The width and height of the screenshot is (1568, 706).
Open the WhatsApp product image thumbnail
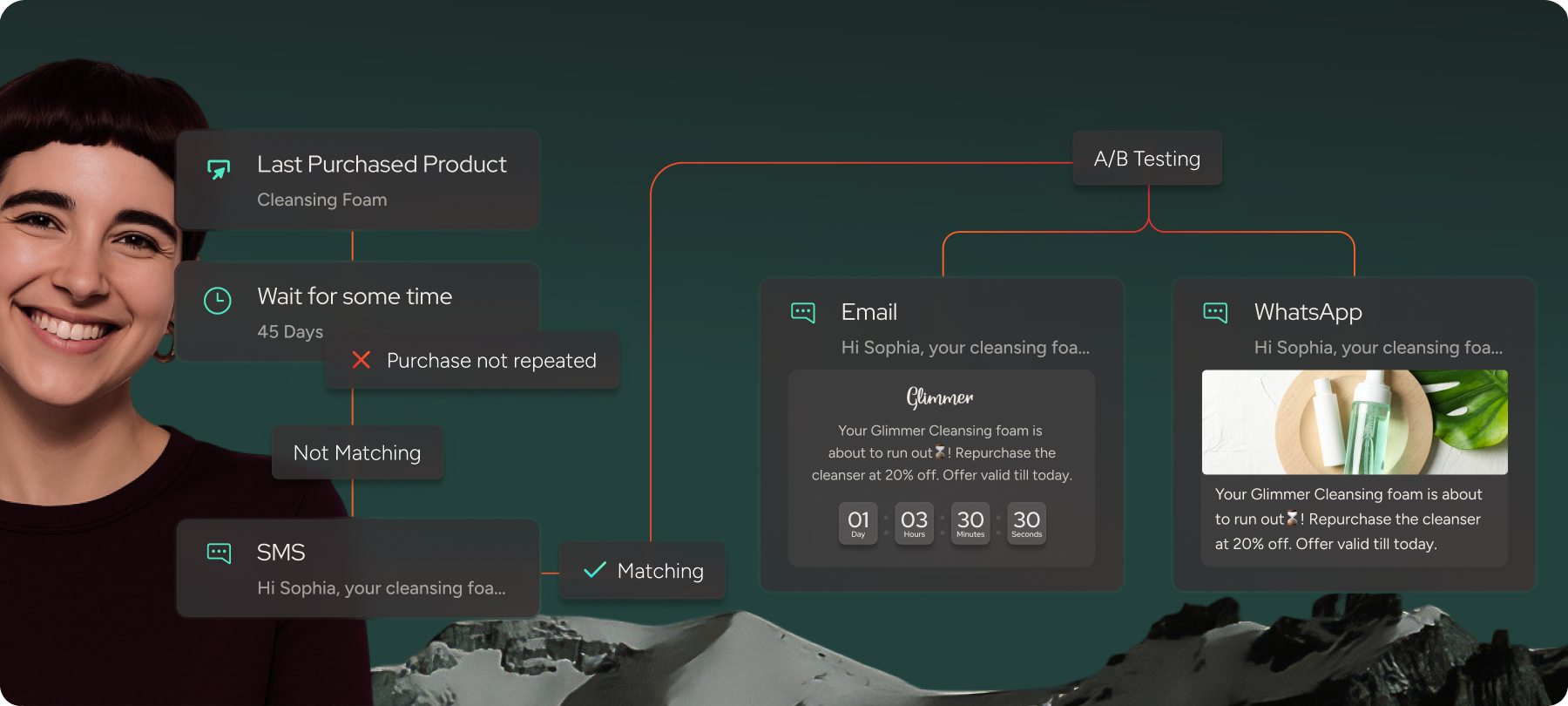tap(1355, 422)
